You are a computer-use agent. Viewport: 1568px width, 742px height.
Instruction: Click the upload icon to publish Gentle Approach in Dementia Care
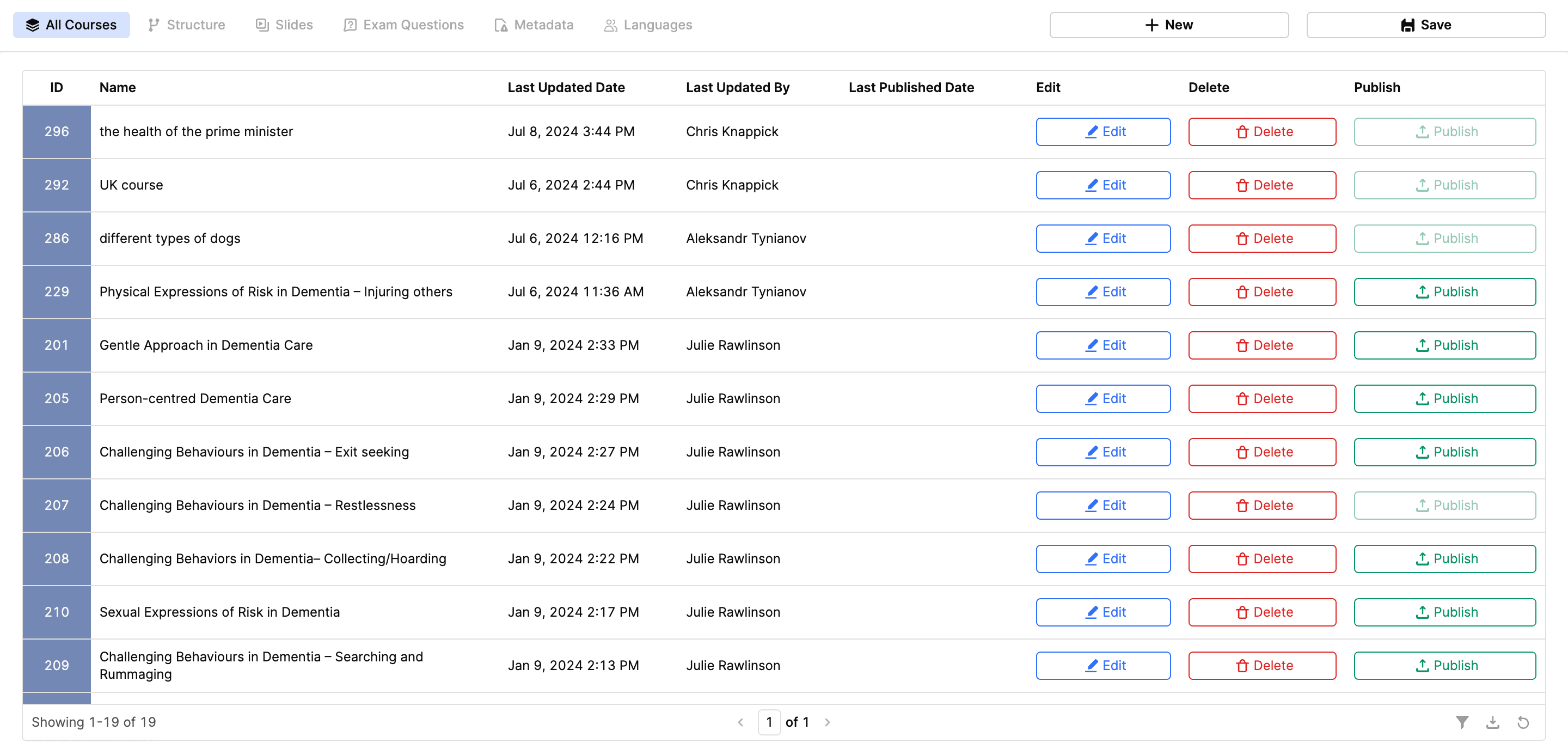1423,345
